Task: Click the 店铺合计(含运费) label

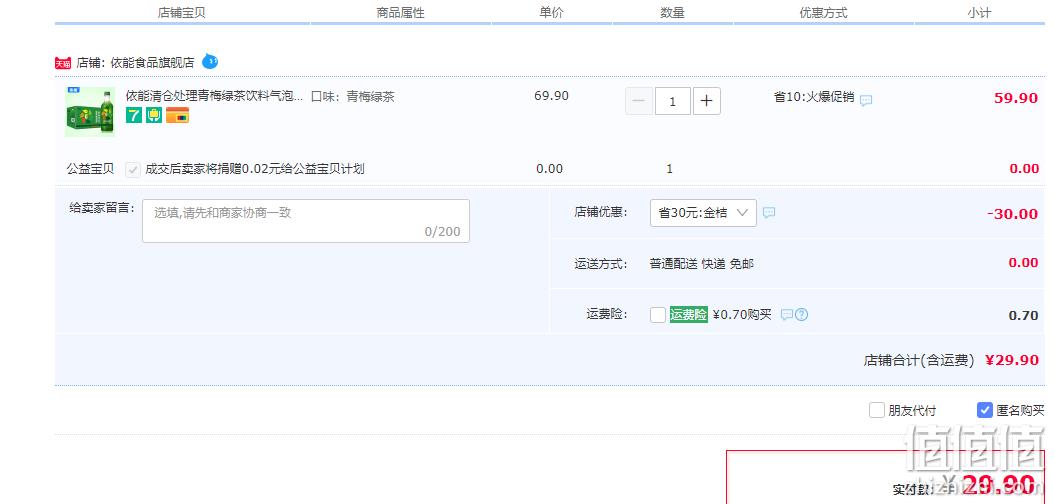Action: [x=918, y=360]
